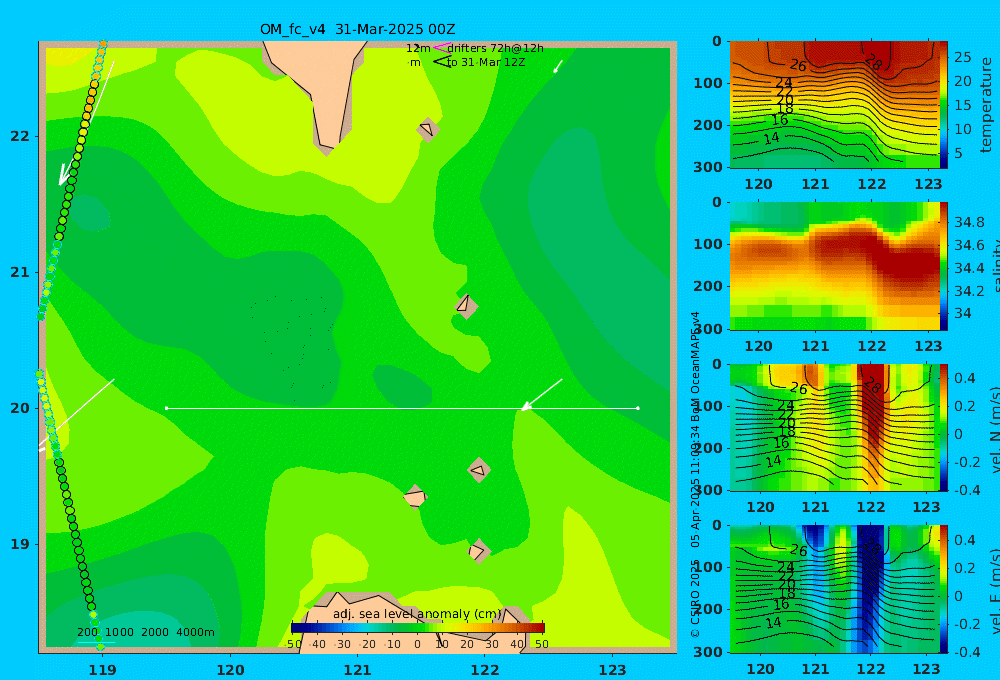Click longitude label 119 on main map
This screenshot has width=1000, height=680.
102,670
